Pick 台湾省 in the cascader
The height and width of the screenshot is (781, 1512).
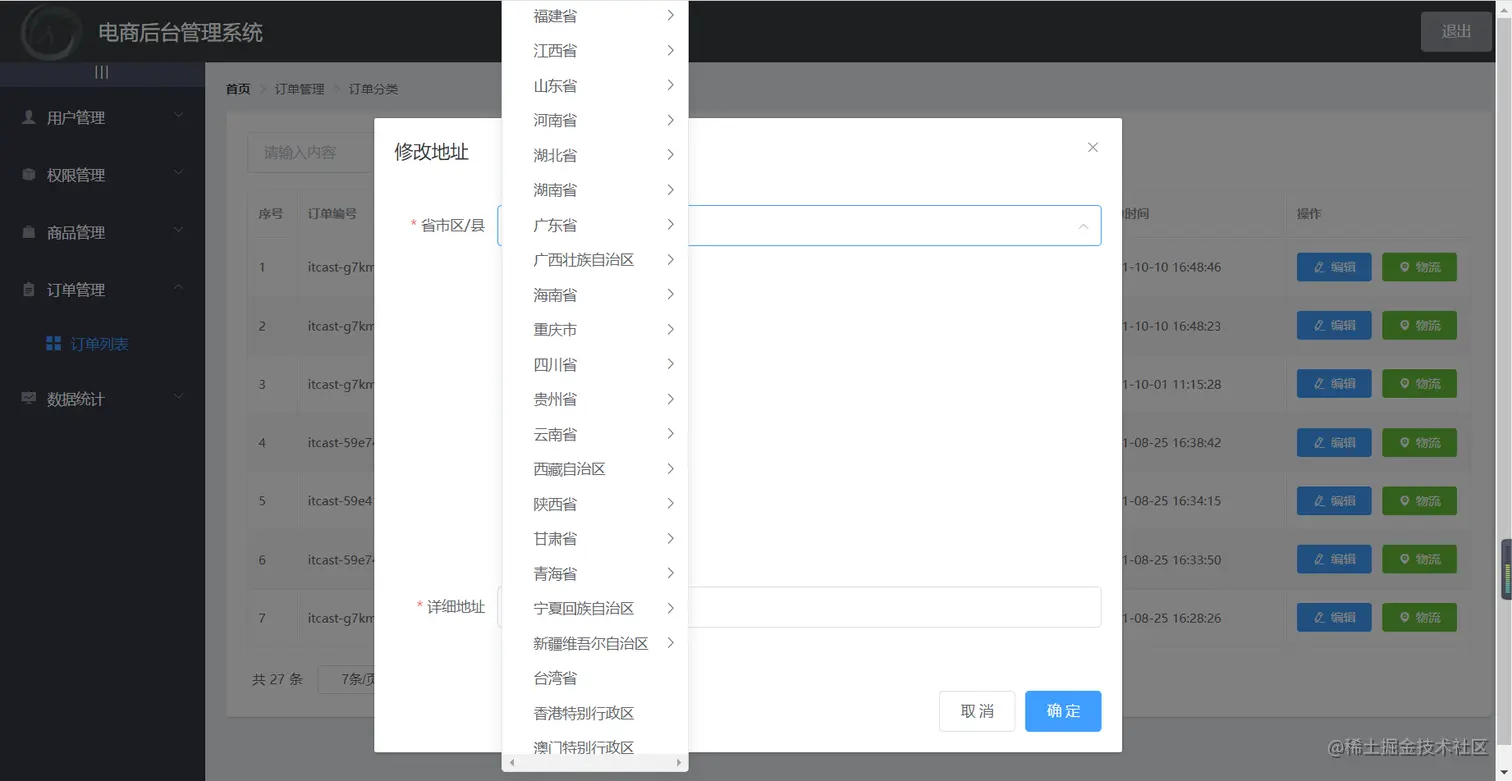click(x=595, y=678)
